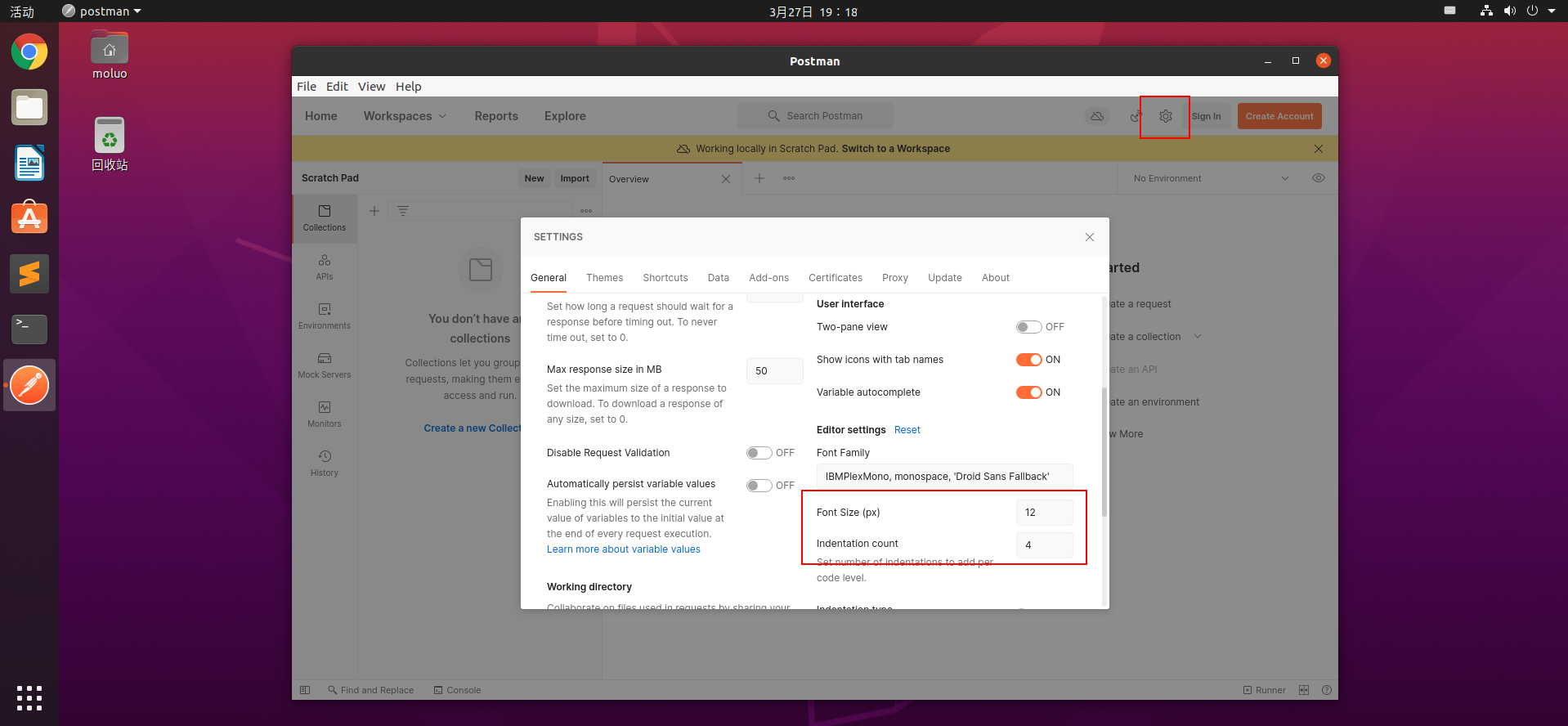Open Terminal from the dock
Image resolution: width=1568 pixels, height=726 pixels.
(x=29, y=329)
